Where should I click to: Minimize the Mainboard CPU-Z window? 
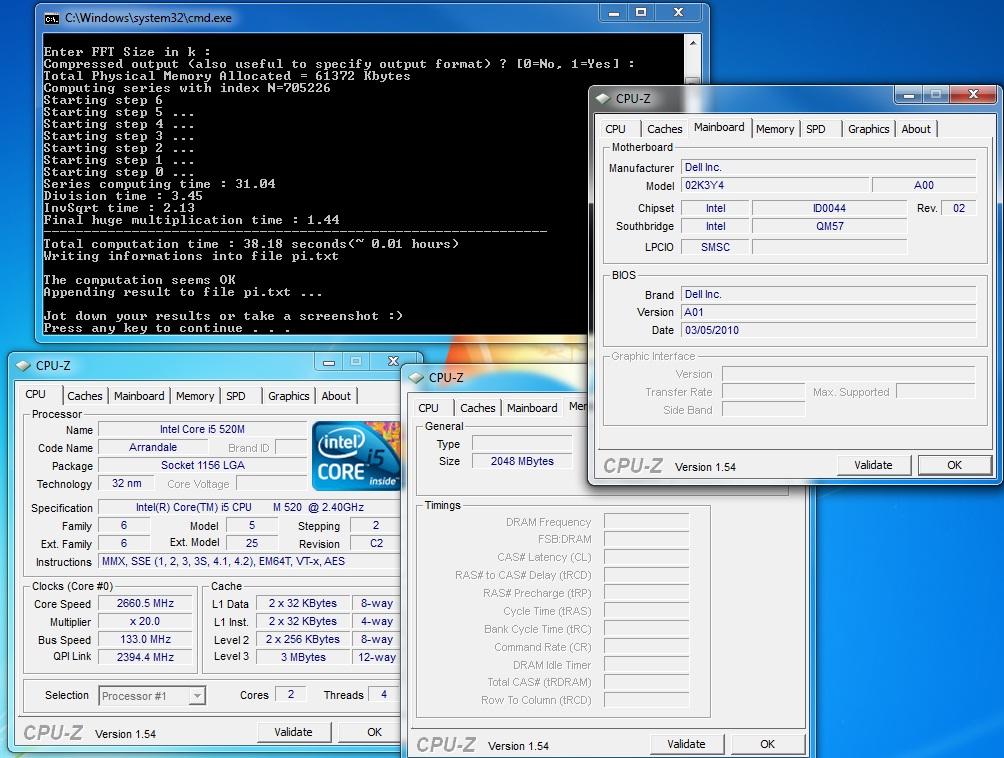pos(909,95)
